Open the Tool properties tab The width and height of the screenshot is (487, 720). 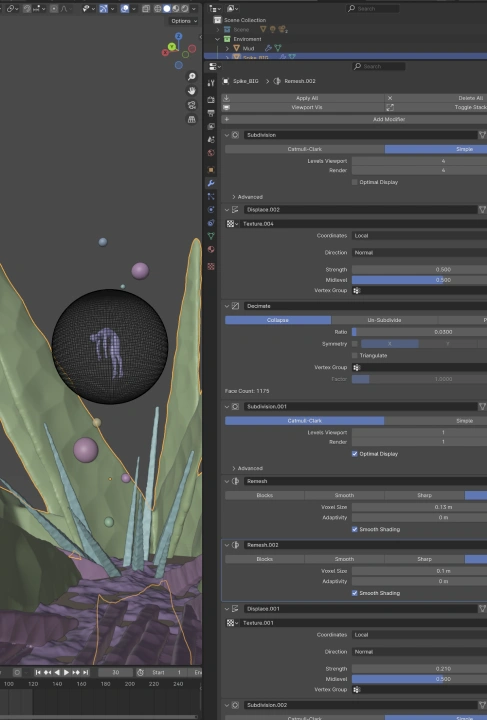pos(211,83)
